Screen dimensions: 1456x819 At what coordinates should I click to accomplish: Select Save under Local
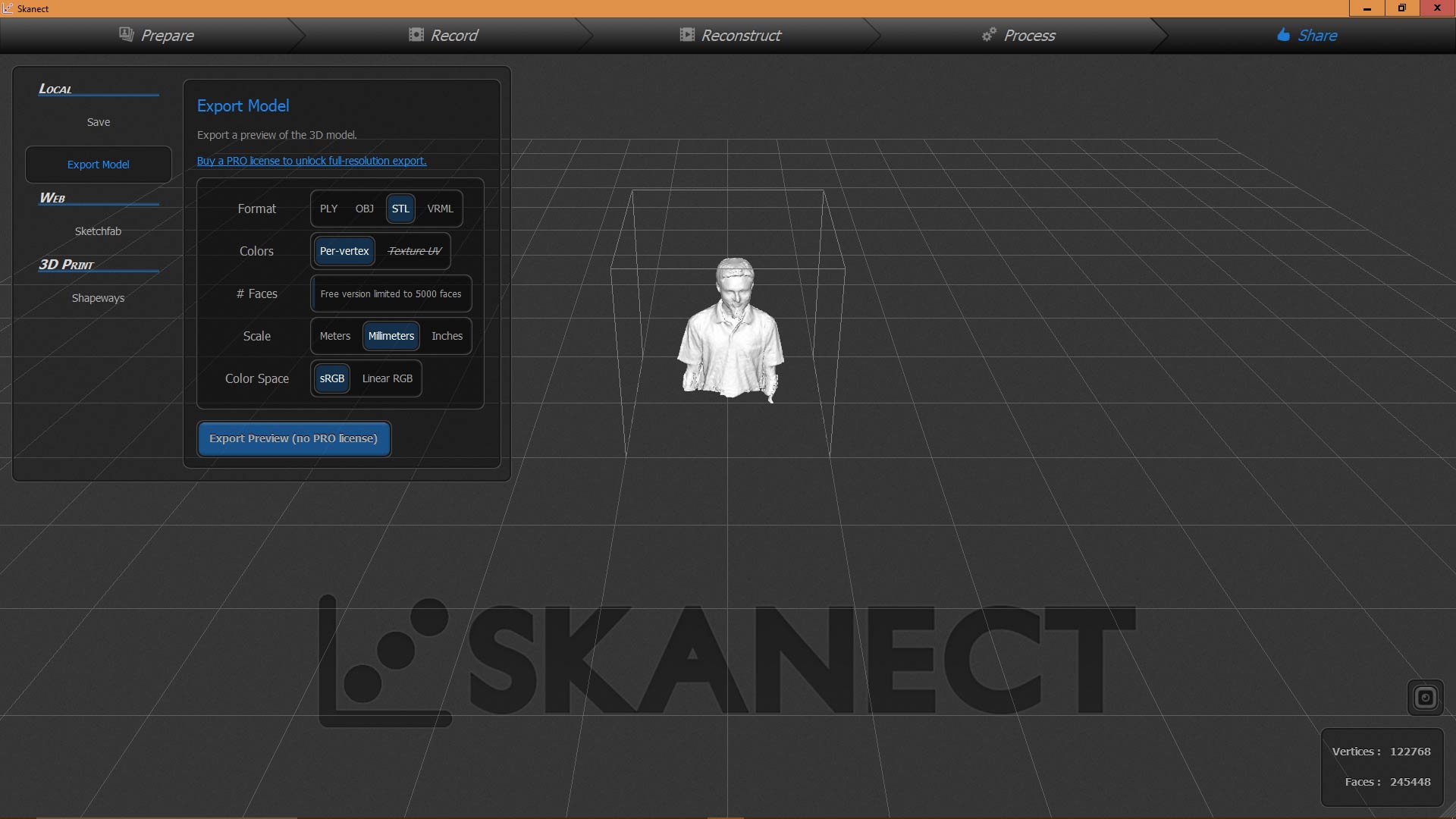pos(99,122)
